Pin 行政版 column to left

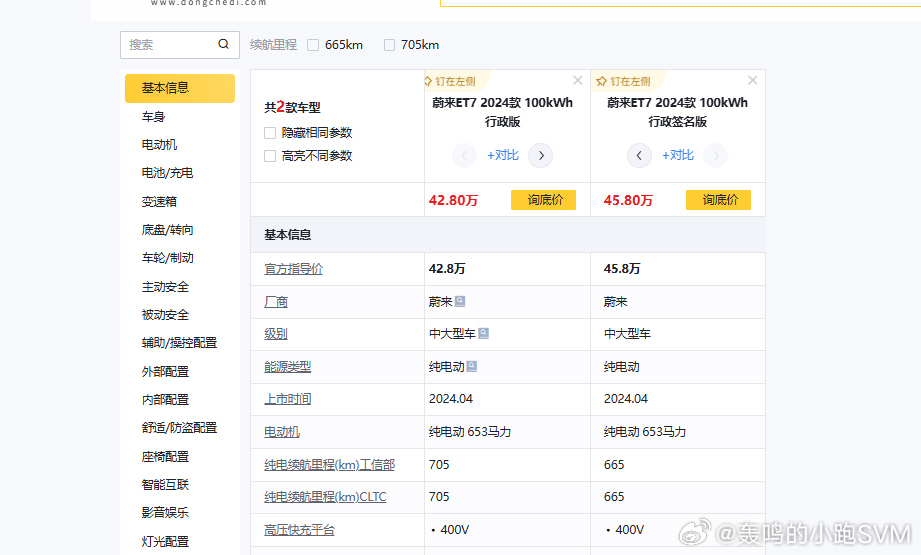point(450,81)
